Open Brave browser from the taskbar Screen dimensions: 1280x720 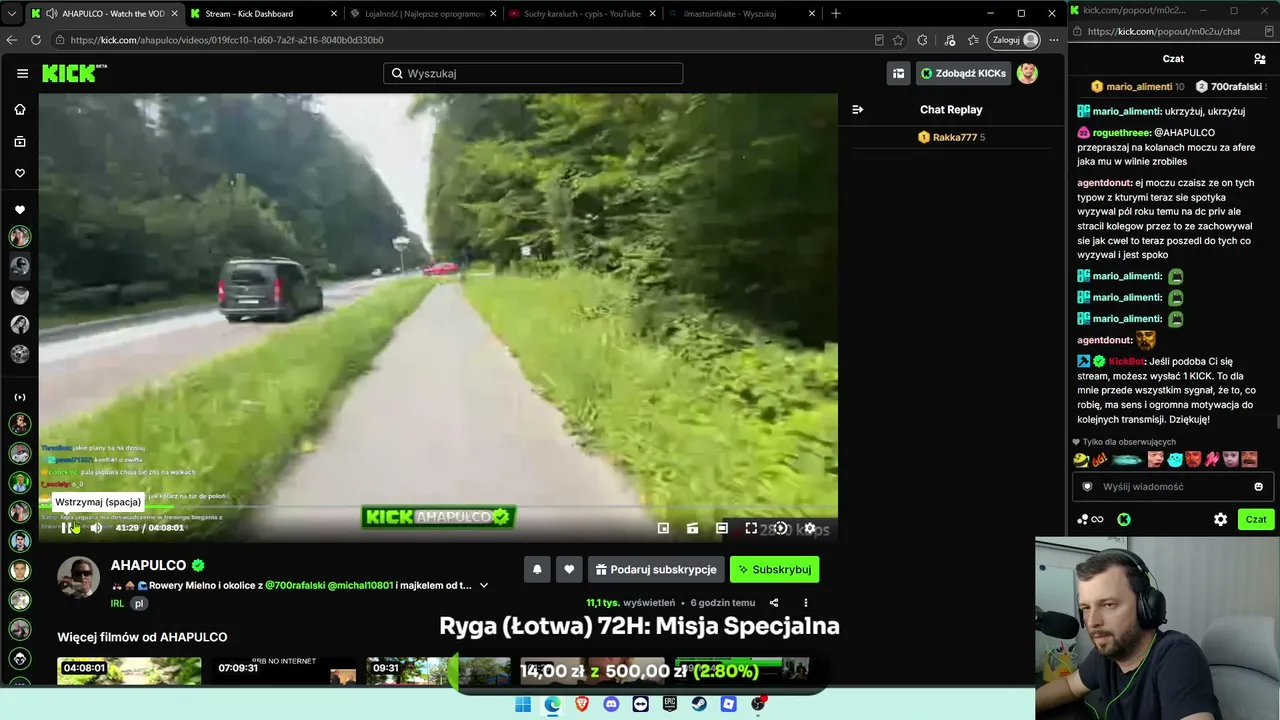coord(582,704)
